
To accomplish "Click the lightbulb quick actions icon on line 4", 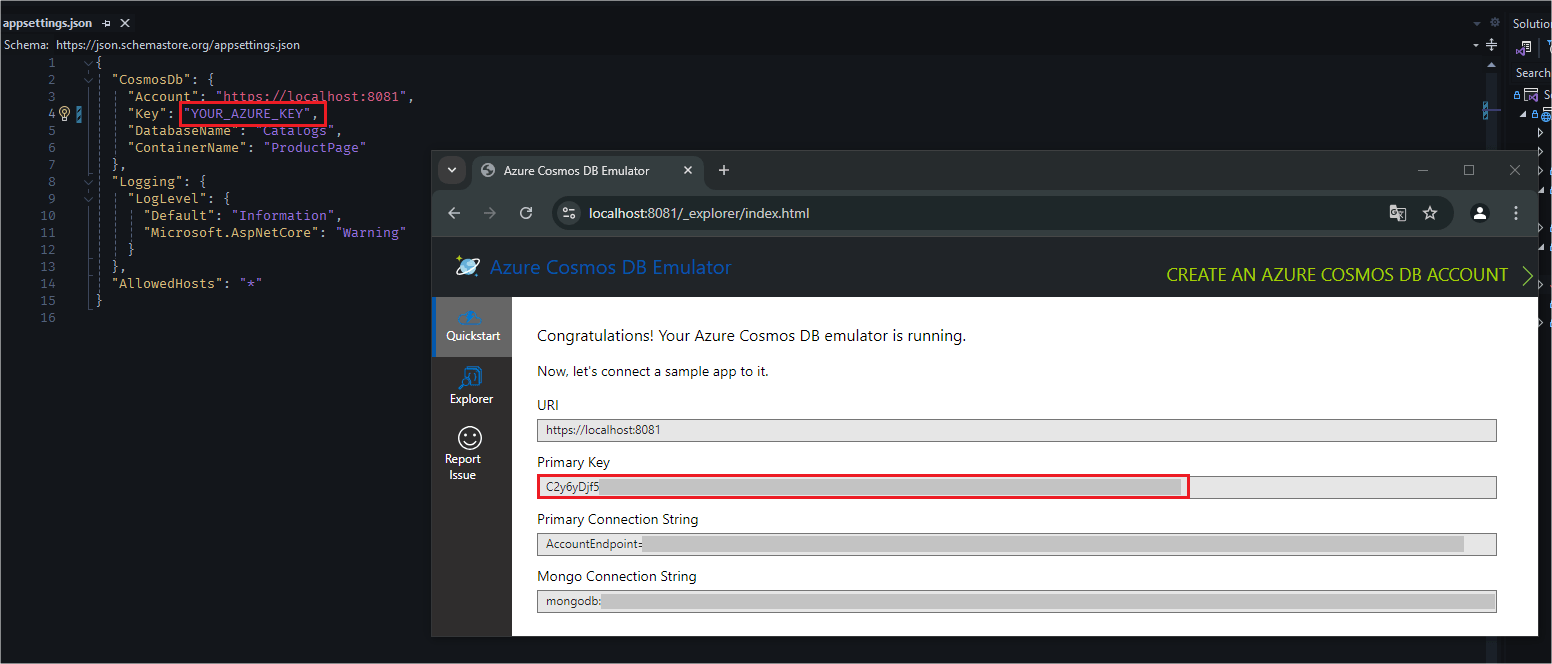I will [64, 113].
